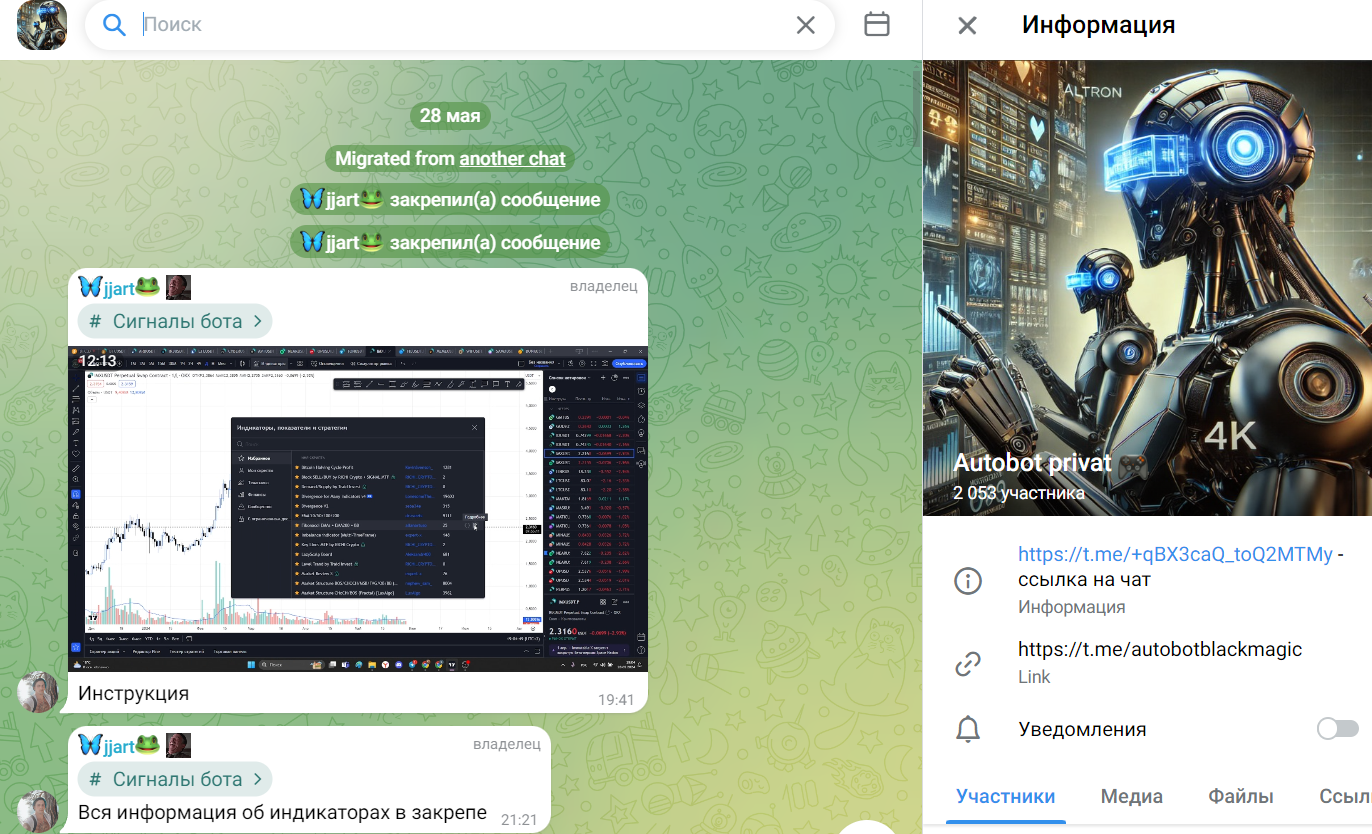Click the chat avatar in the top-left corner
1372x834 pixels.
pos(42,26)
